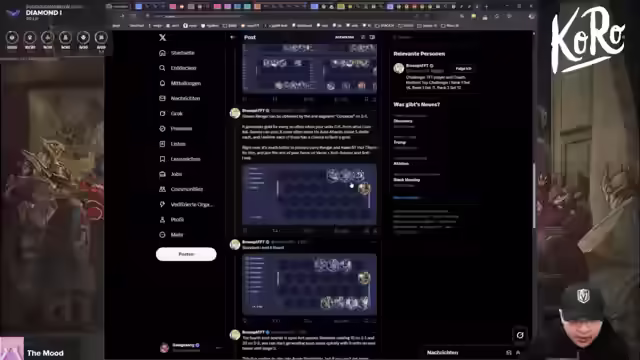Click the blue show-more link under trends
The image size is (640, 360).
pyautogui.click(x=407, y=198)
